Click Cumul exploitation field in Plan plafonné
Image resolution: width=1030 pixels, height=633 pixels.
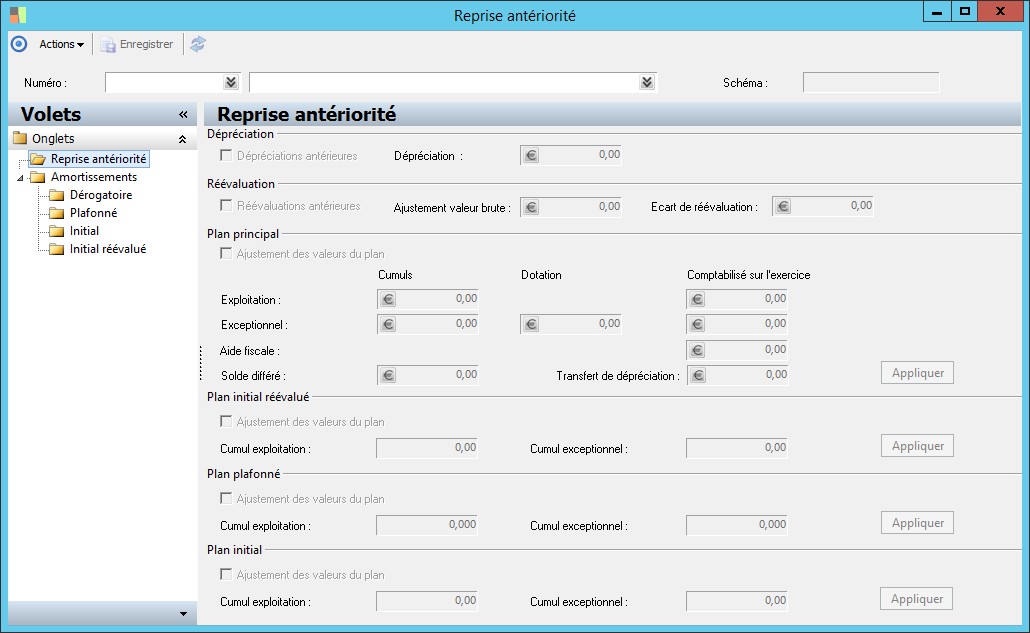tap(427, 525)
